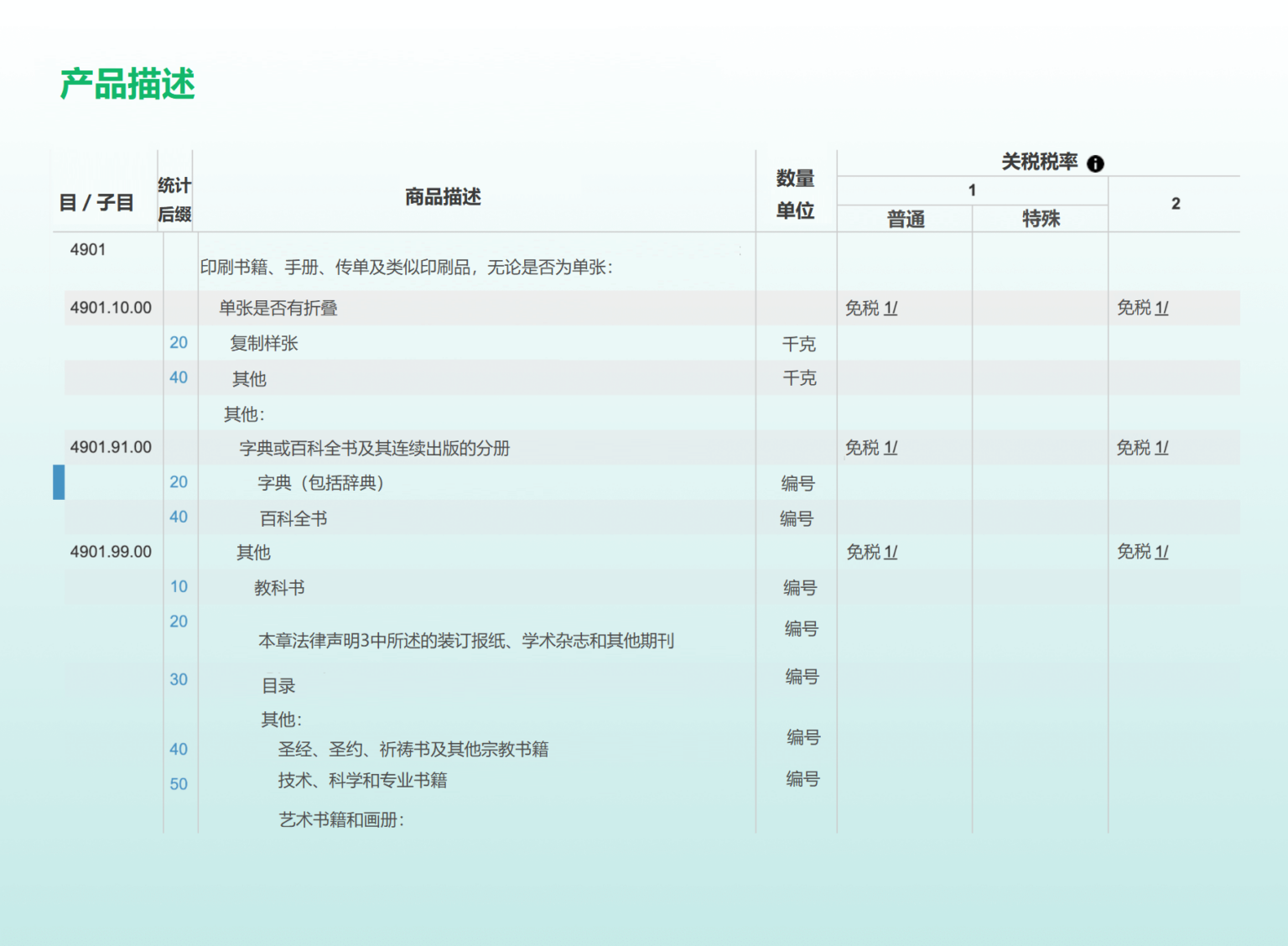
Task: Open footnote 1/ in column 2 for 4901.10.00
Action: tap(1161, 308)
